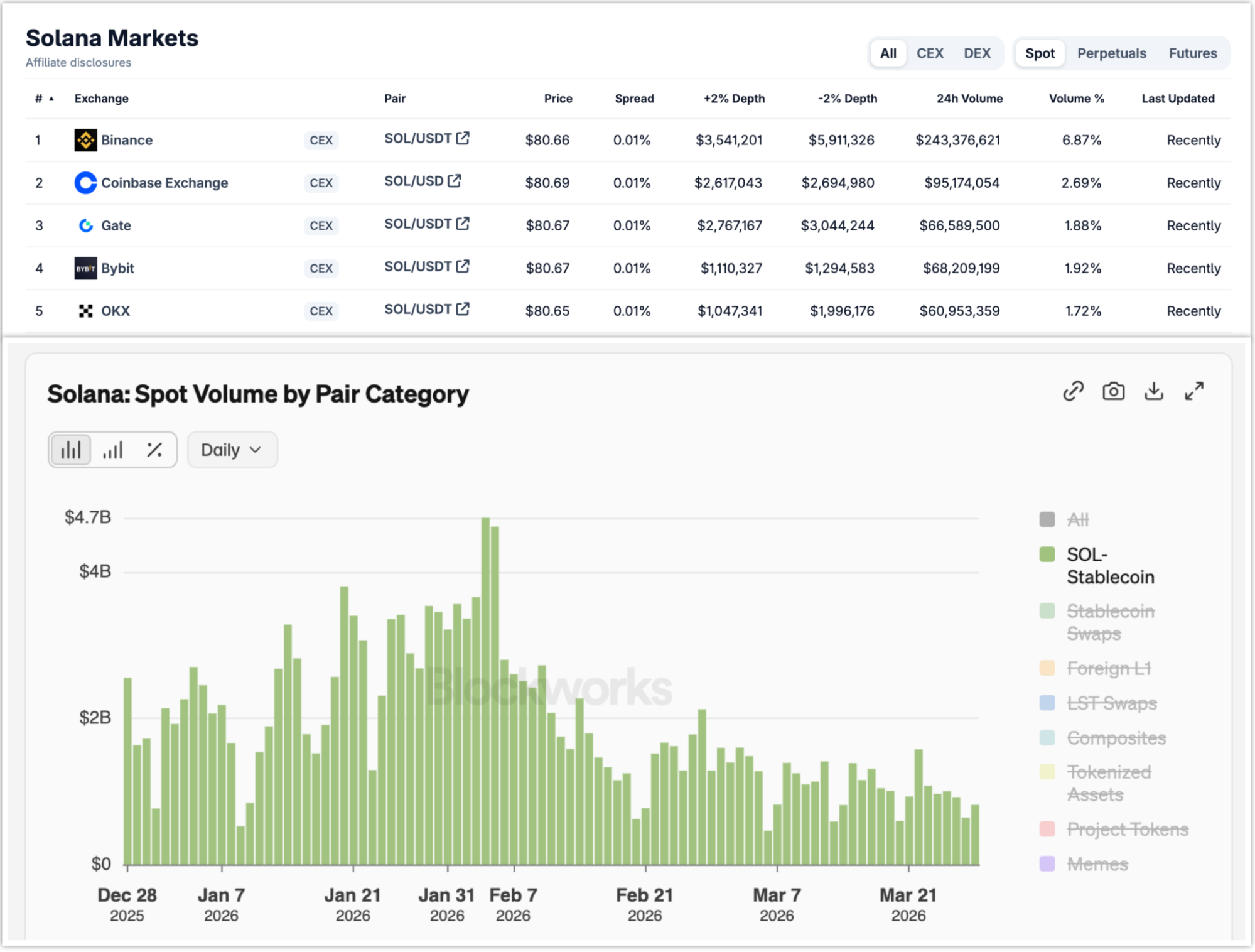The image size is (1255, 952).
Task: Switch to the stacked bar chart view
Action: pyautogui.click(x=71, y=450)
